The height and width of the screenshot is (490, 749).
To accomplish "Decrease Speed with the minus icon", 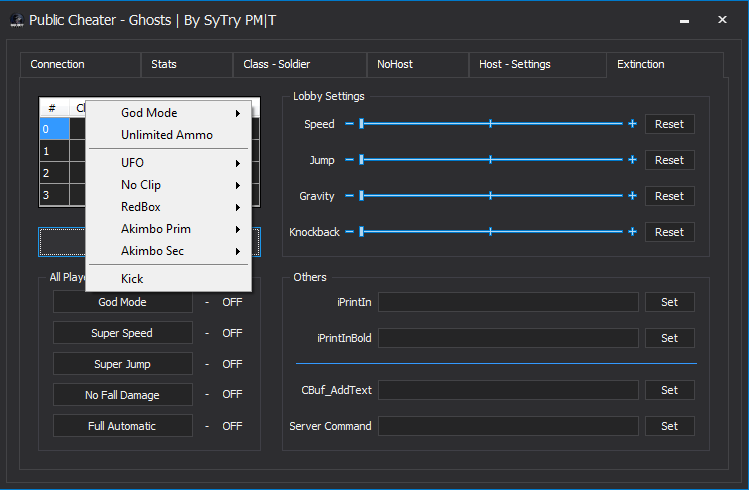I will pyautogui.click(x=350, y=124).
